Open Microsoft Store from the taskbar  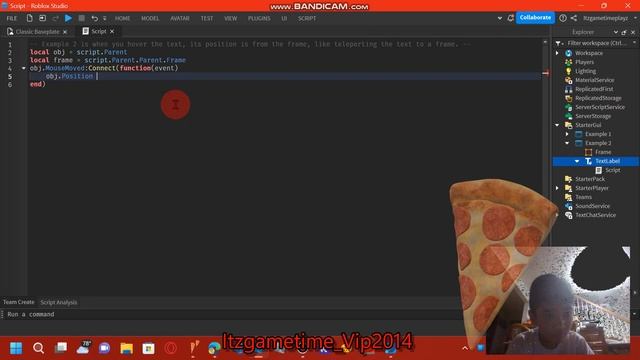pyautogui.click(x=149, y=348)
